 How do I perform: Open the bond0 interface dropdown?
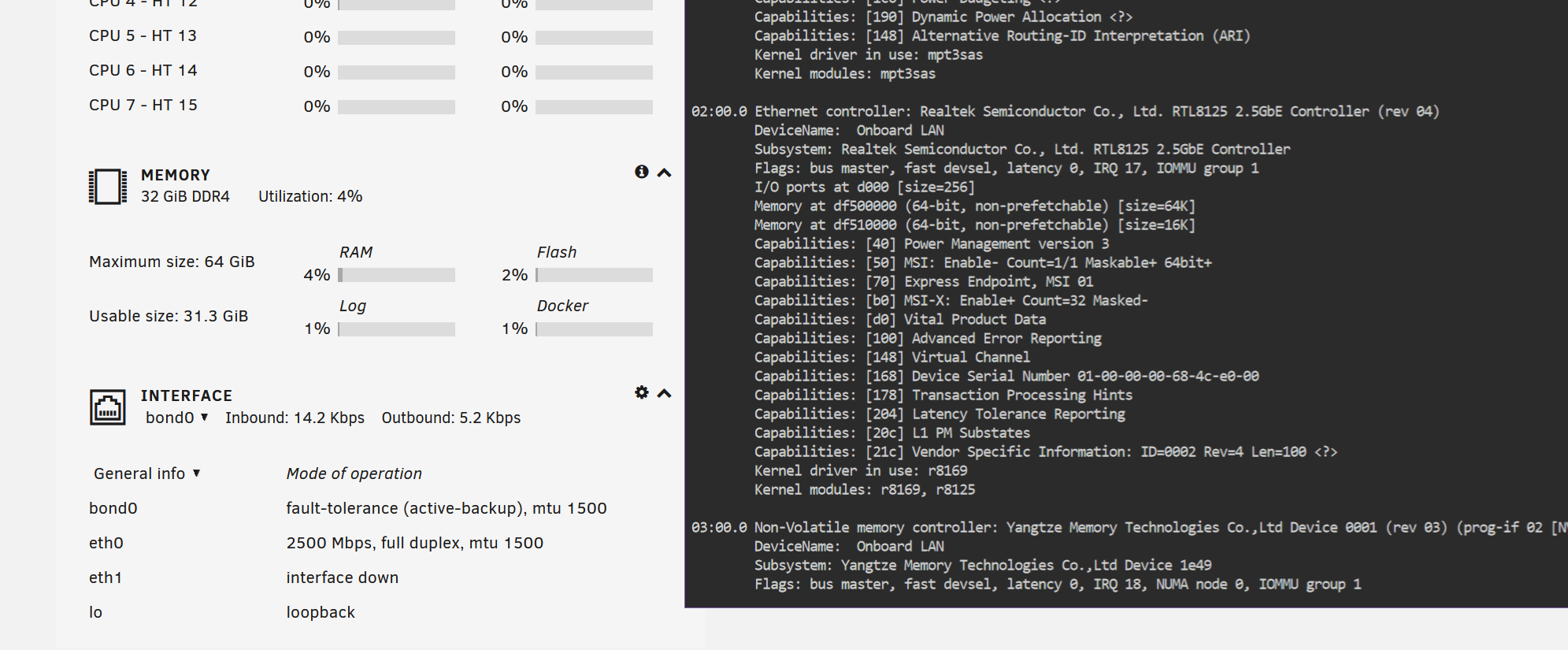click(176, 418)
